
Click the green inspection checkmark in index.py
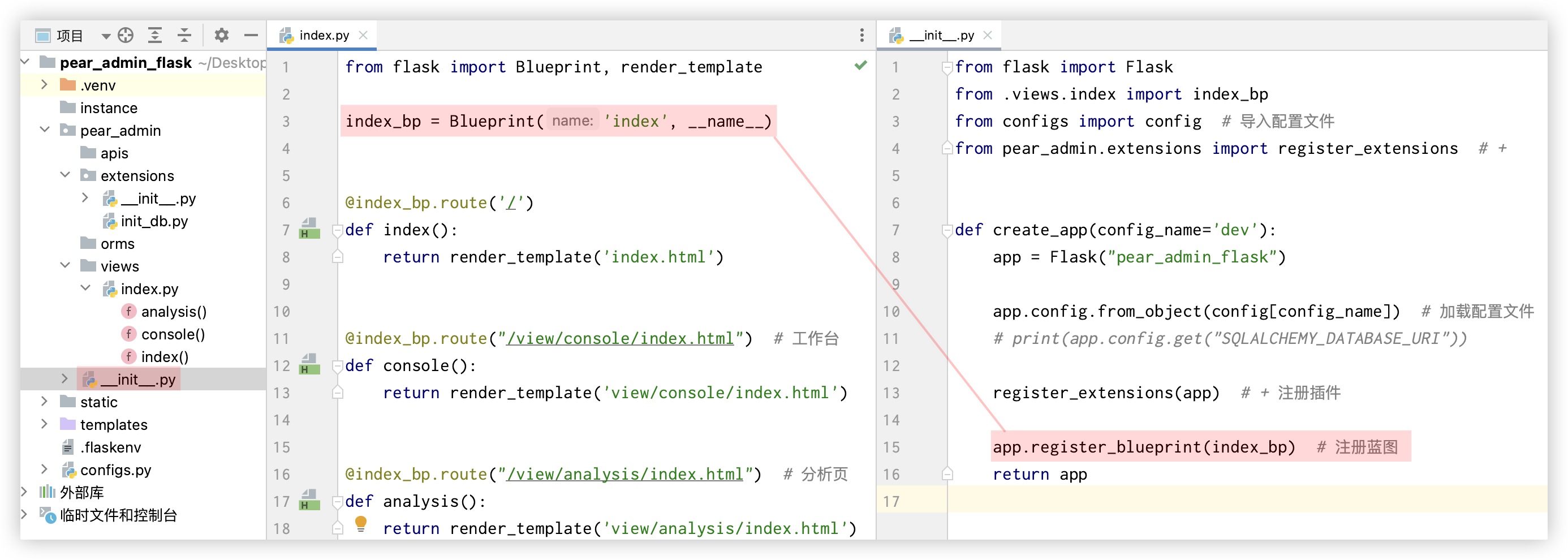[860, 65]
